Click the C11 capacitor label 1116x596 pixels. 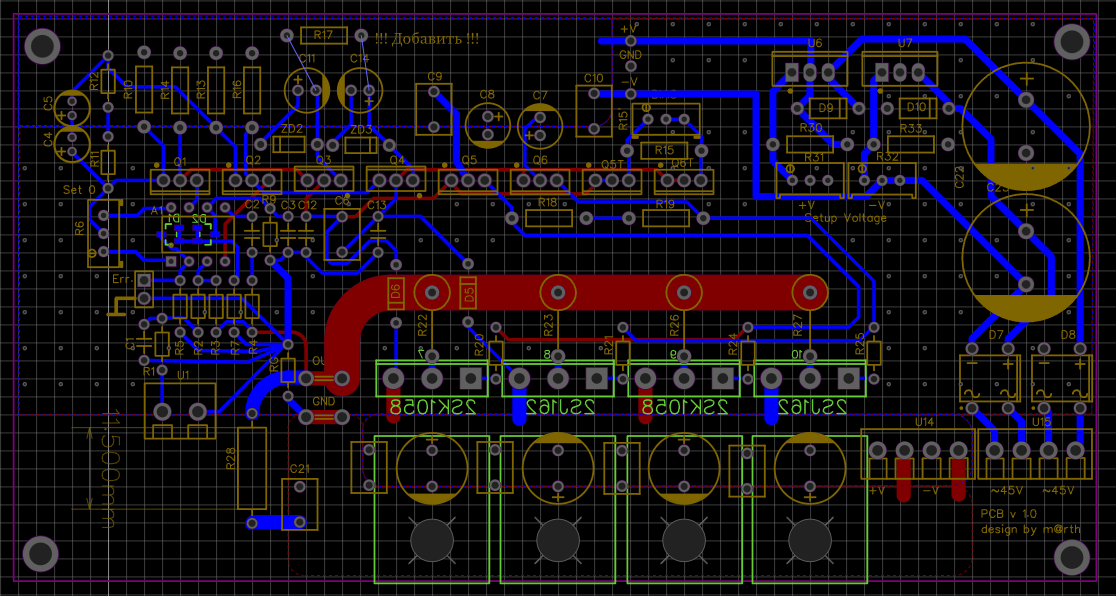(x=307, y=58)
